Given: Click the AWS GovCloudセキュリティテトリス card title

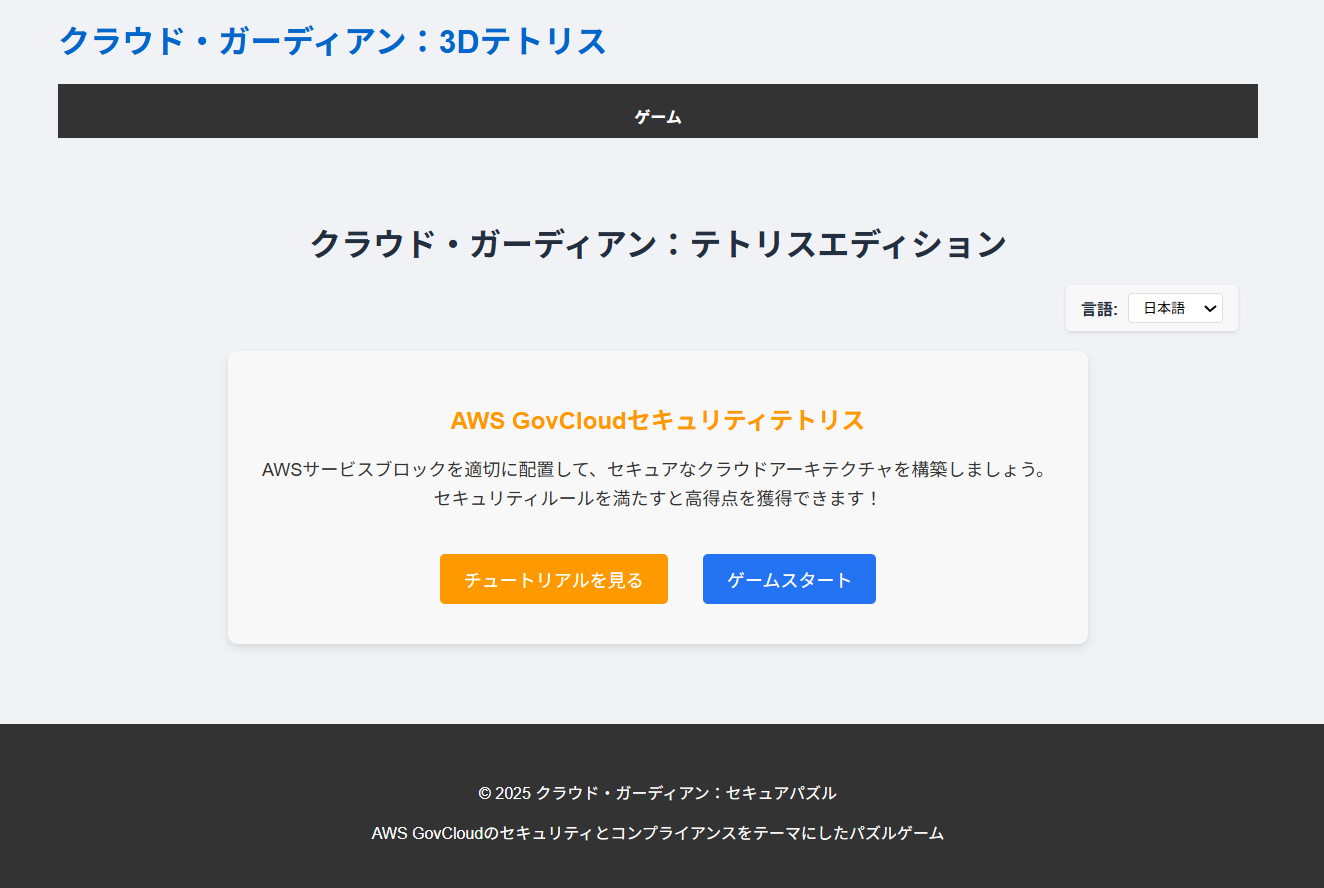Looking at the screenshot, I should coord(658,420).
